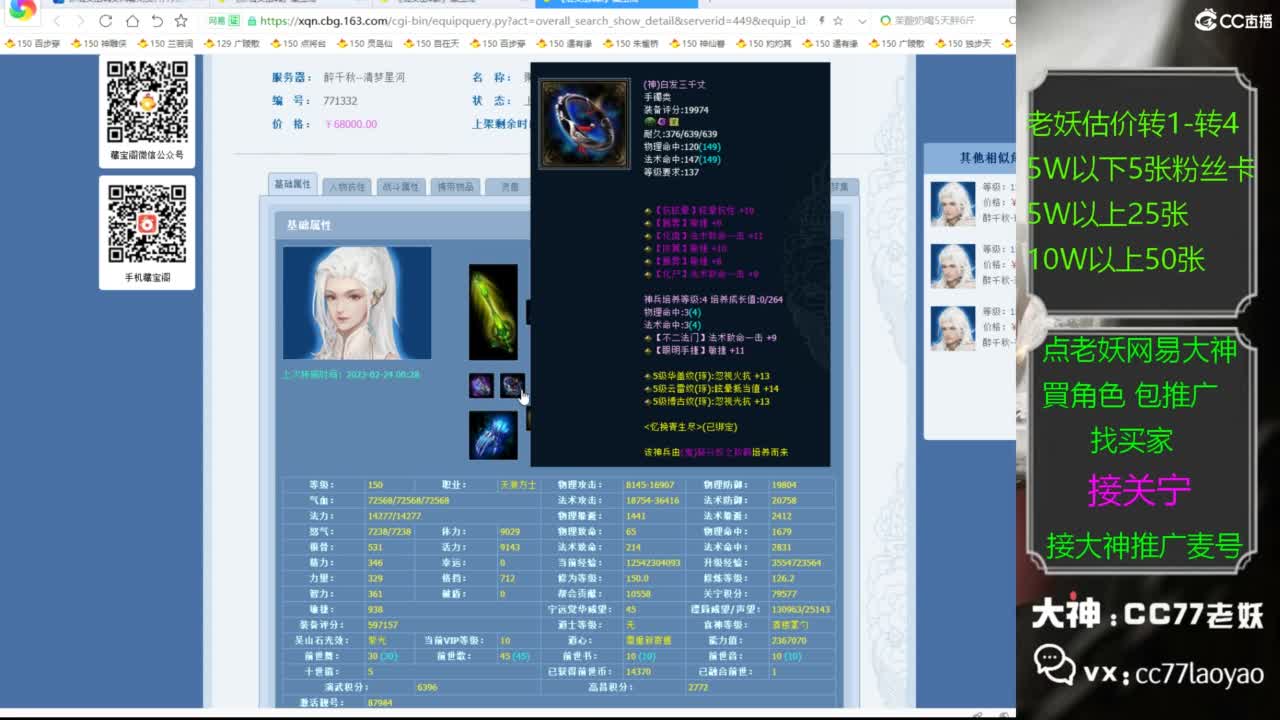Screen dimensions: 1280x720
Task: Reload the page with the refresh icon
Action: pos(106,21)
